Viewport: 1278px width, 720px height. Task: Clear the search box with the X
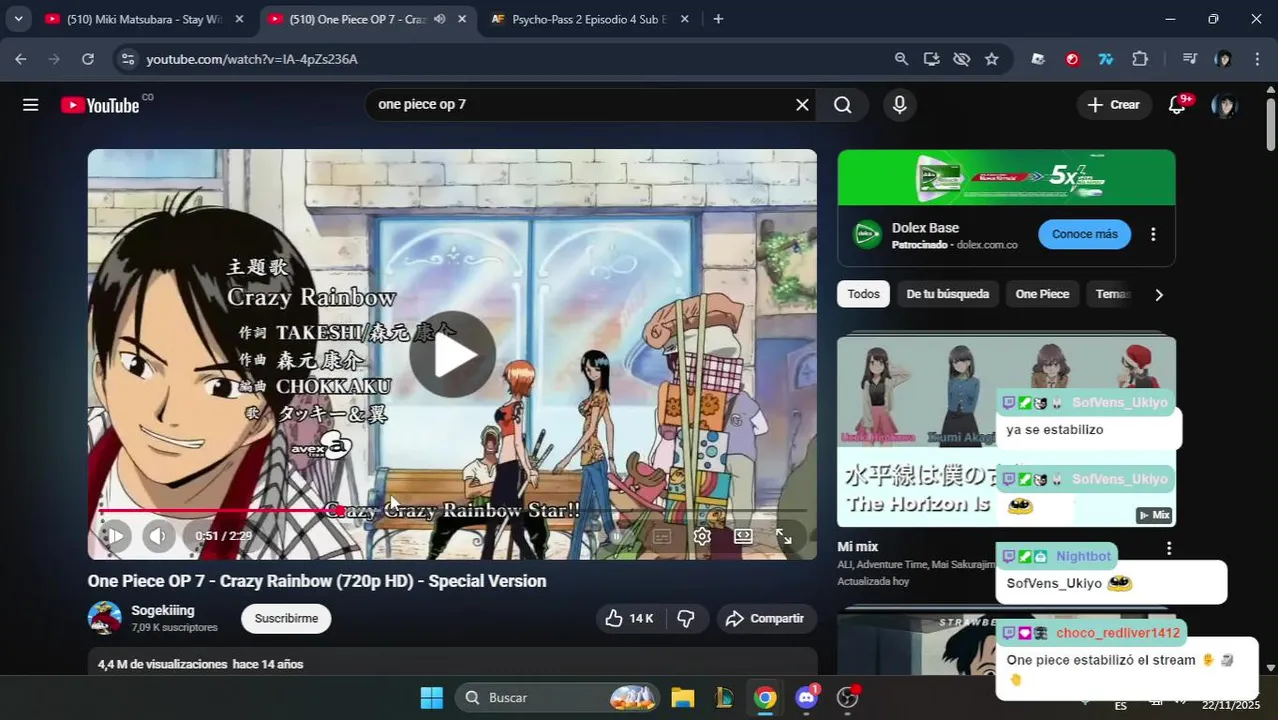[802, 105]
